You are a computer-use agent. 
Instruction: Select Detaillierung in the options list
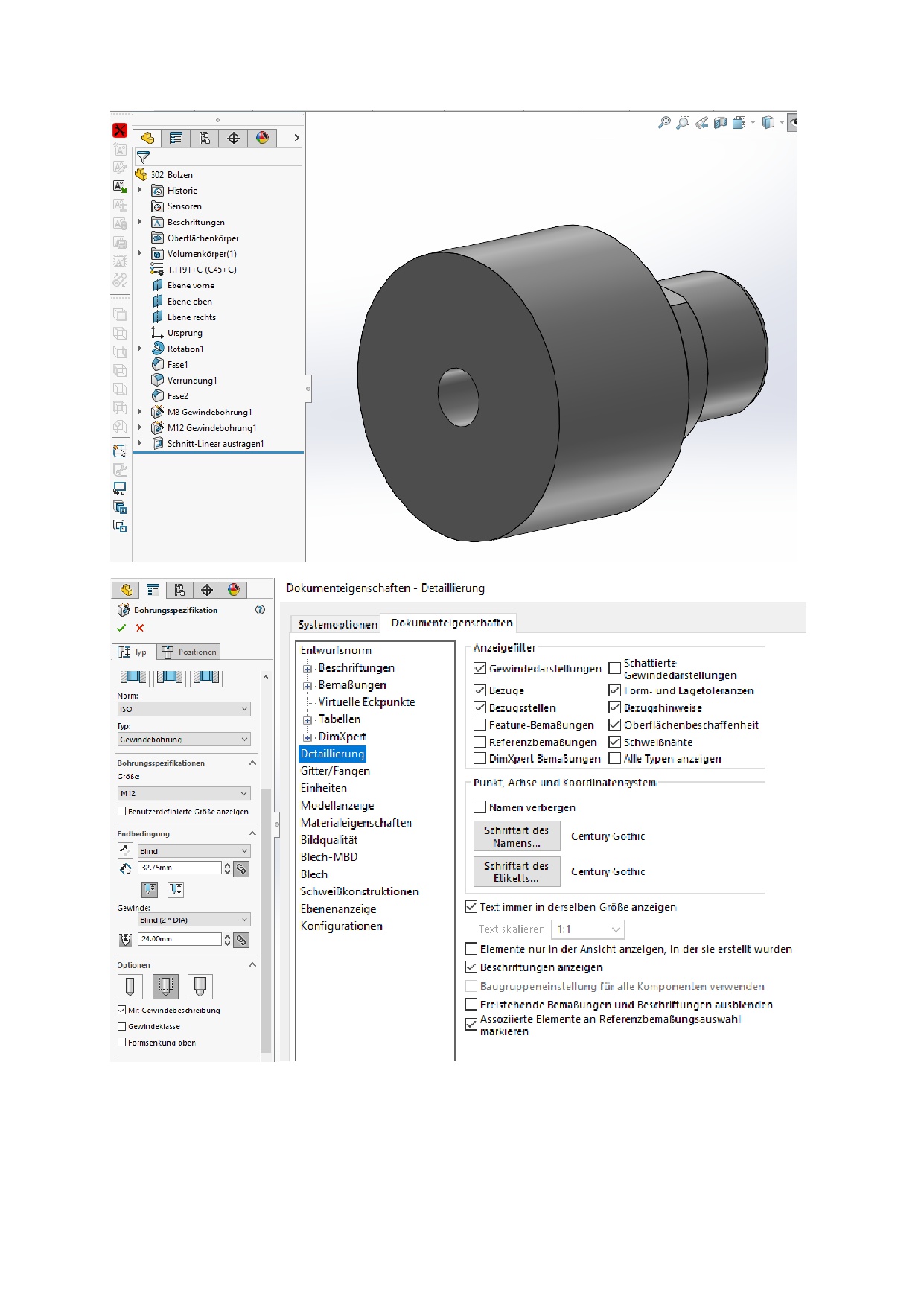pyautogui.click(x=332, y=754)
